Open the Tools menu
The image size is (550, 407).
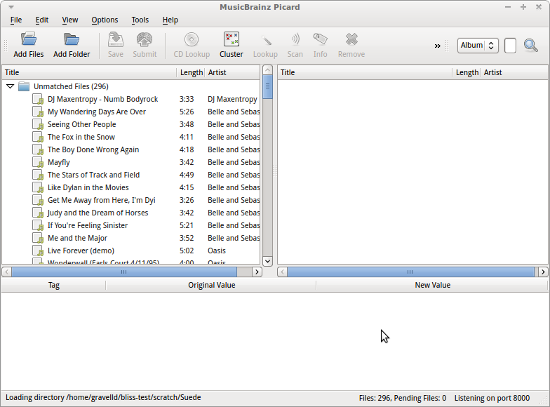[140, 20]
